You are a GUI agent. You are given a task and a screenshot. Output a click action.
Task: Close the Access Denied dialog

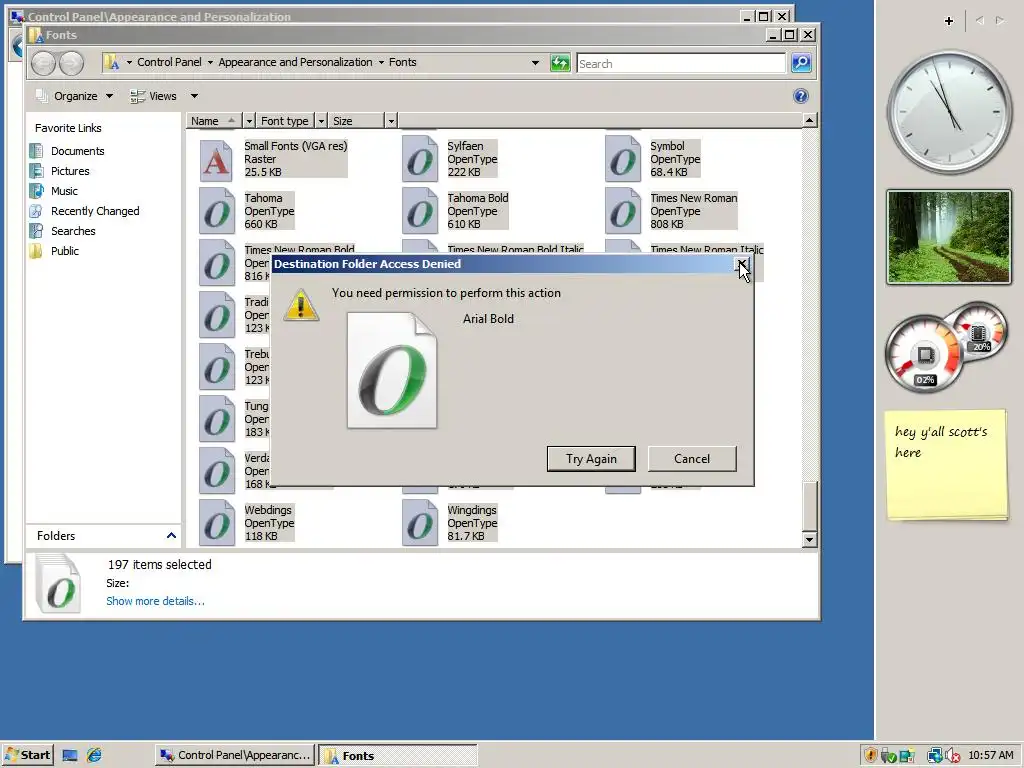741,264
